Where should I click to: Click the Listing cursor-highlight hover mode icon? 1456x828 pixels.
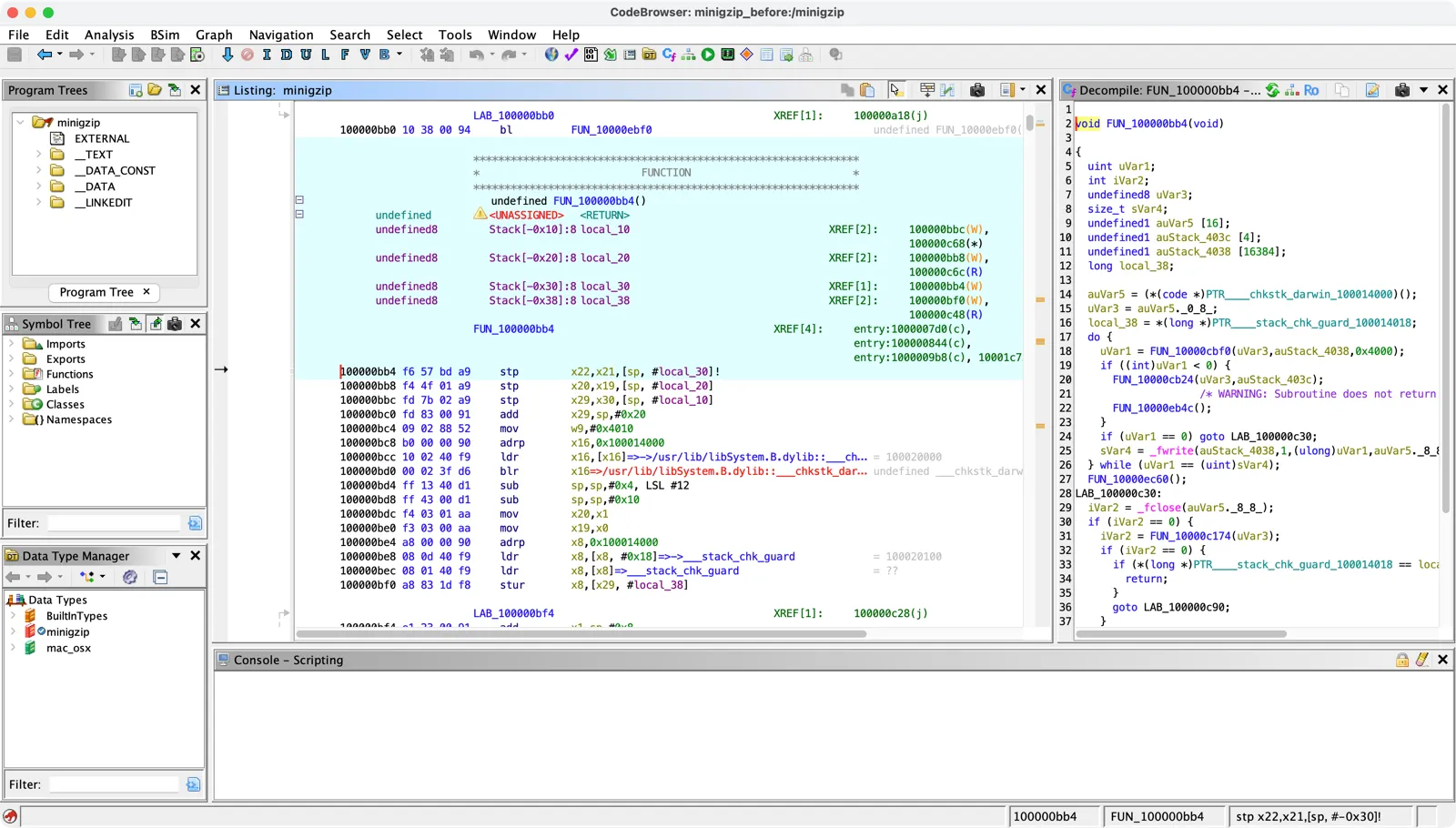coord(895,90)
